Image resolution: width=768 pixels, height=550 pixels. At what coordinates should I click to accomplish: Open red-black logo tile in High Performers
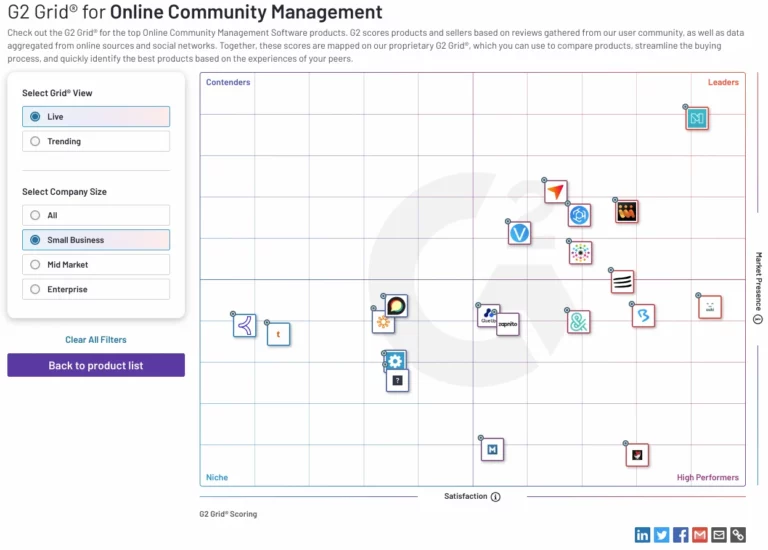[637, 455]
